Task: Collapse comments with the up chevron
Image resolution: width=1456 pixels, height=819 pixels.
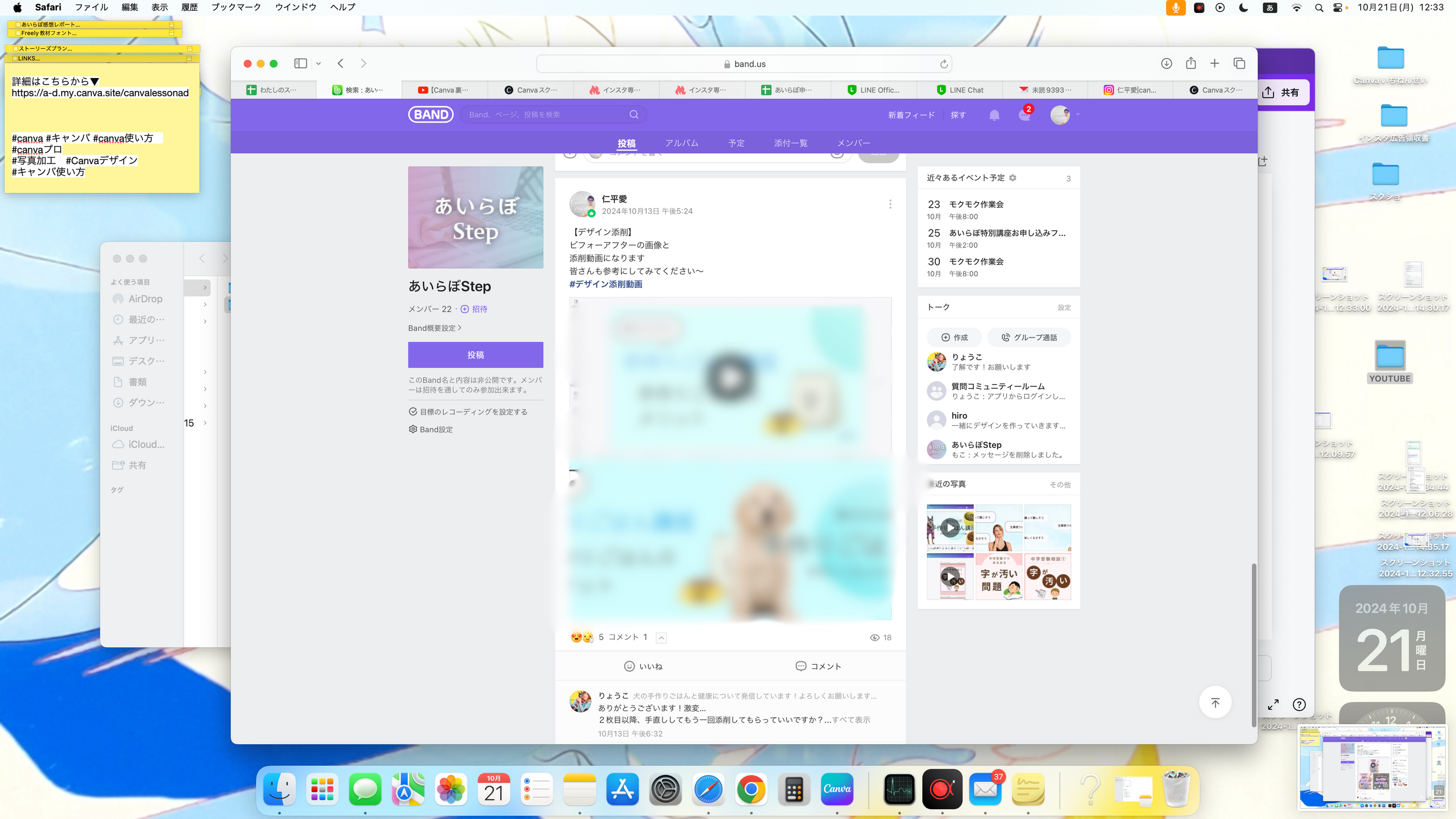Action: 661,638
